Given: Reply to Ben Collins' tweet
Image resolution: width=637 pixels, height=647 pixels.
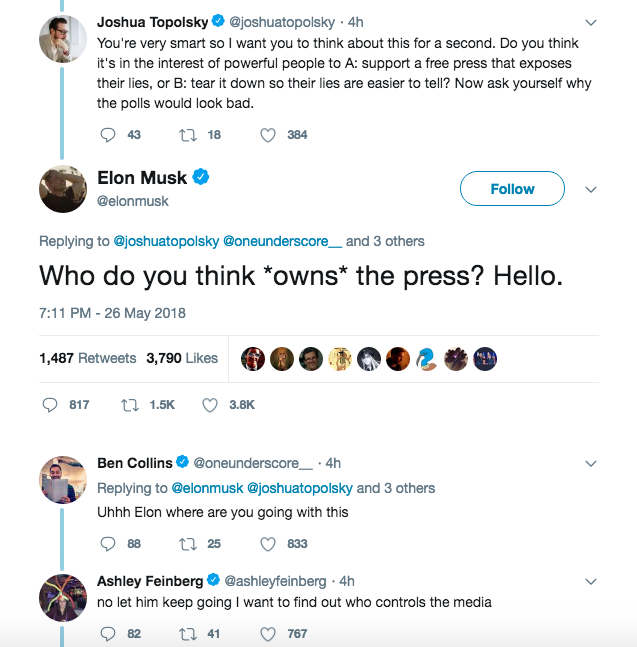Looking at the screenshot, I should coord(108,544).
